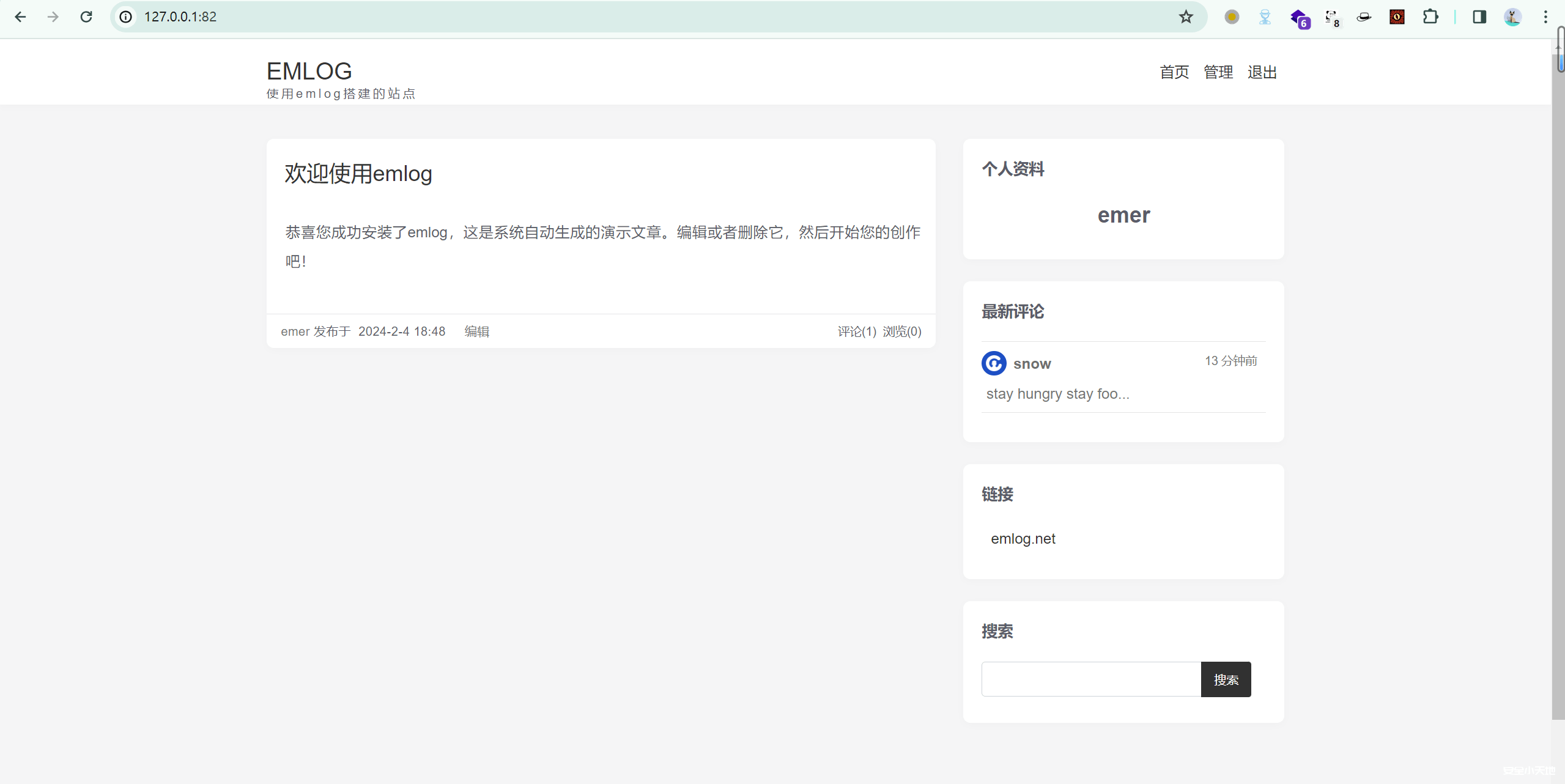Viewport: 1565px width, 784px height.
Task: Click the browser profile avatar
Action: point(1512,17)
